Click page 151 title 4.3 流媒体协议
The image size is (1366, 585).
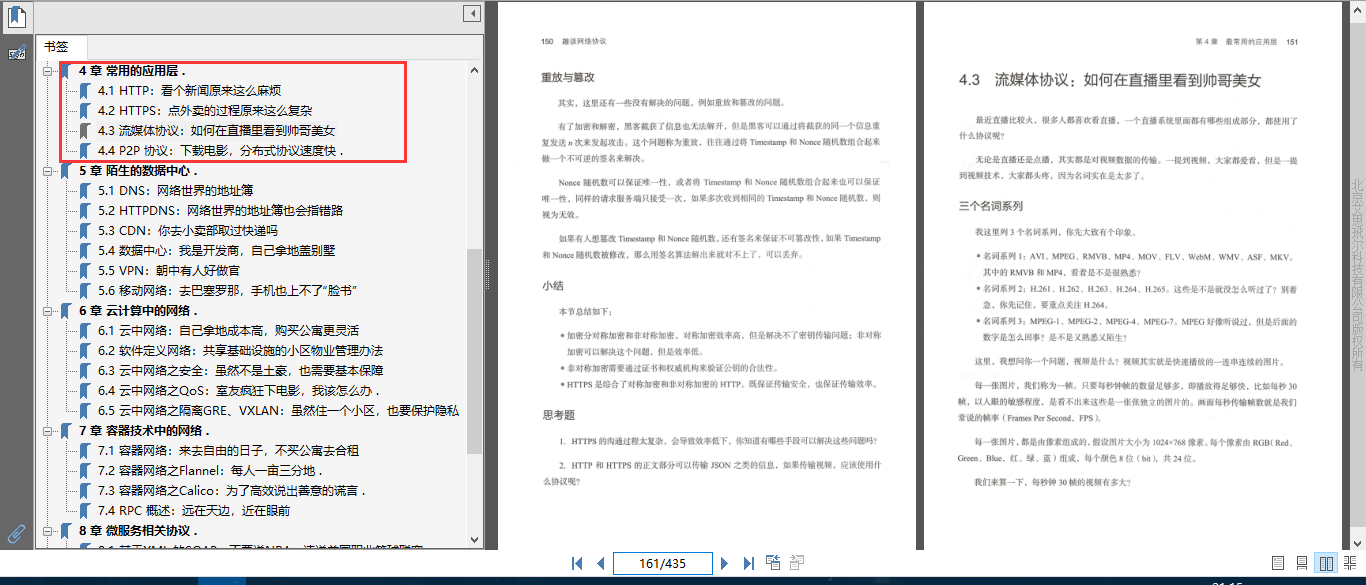pos(1110,80)
